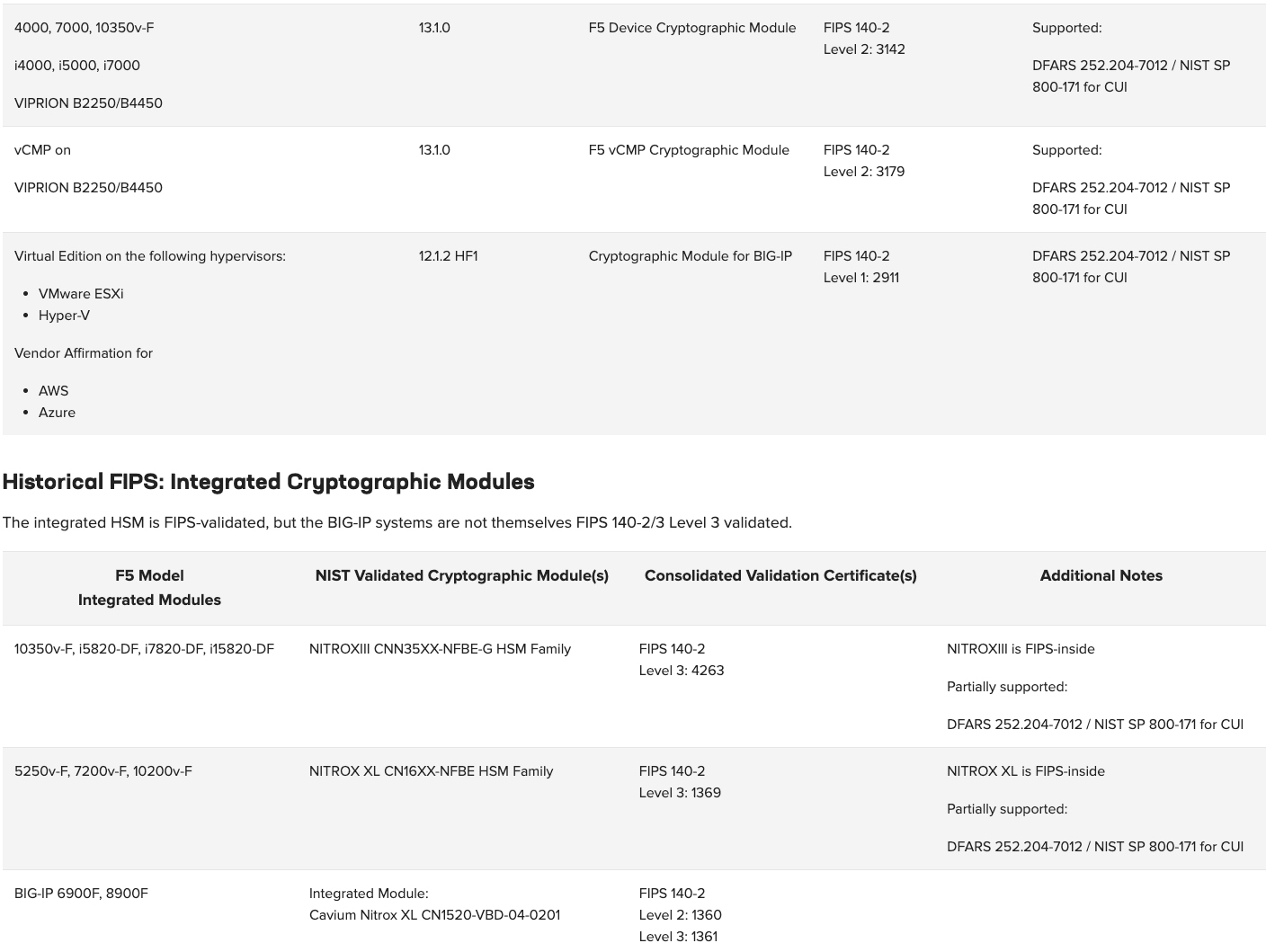Click the Consolidated Validation Certificate(s) header
1266x952 pixels.
click(780, 576)
